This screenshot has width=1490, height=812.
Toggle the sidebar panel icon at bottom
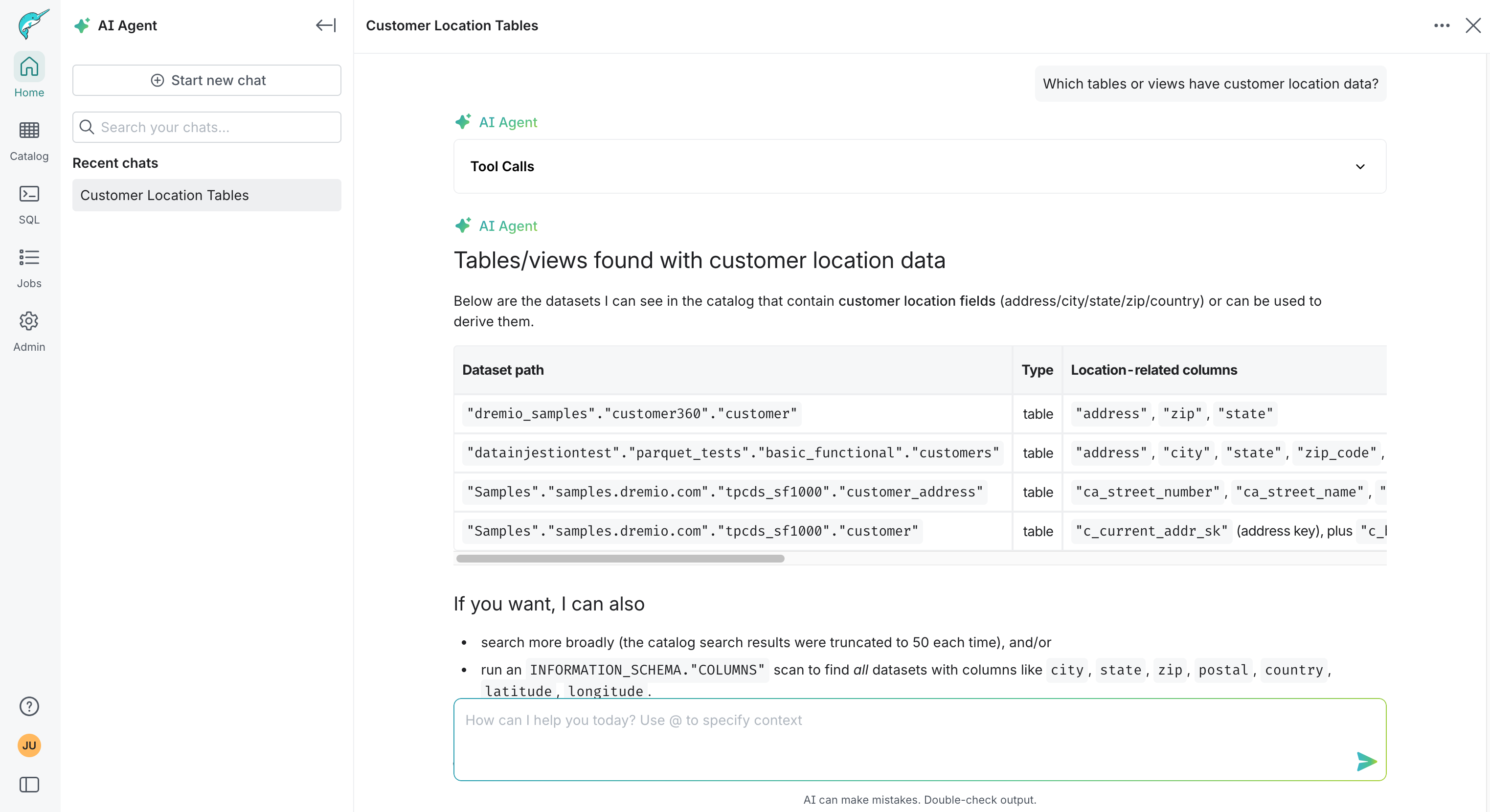click(29, 785)
